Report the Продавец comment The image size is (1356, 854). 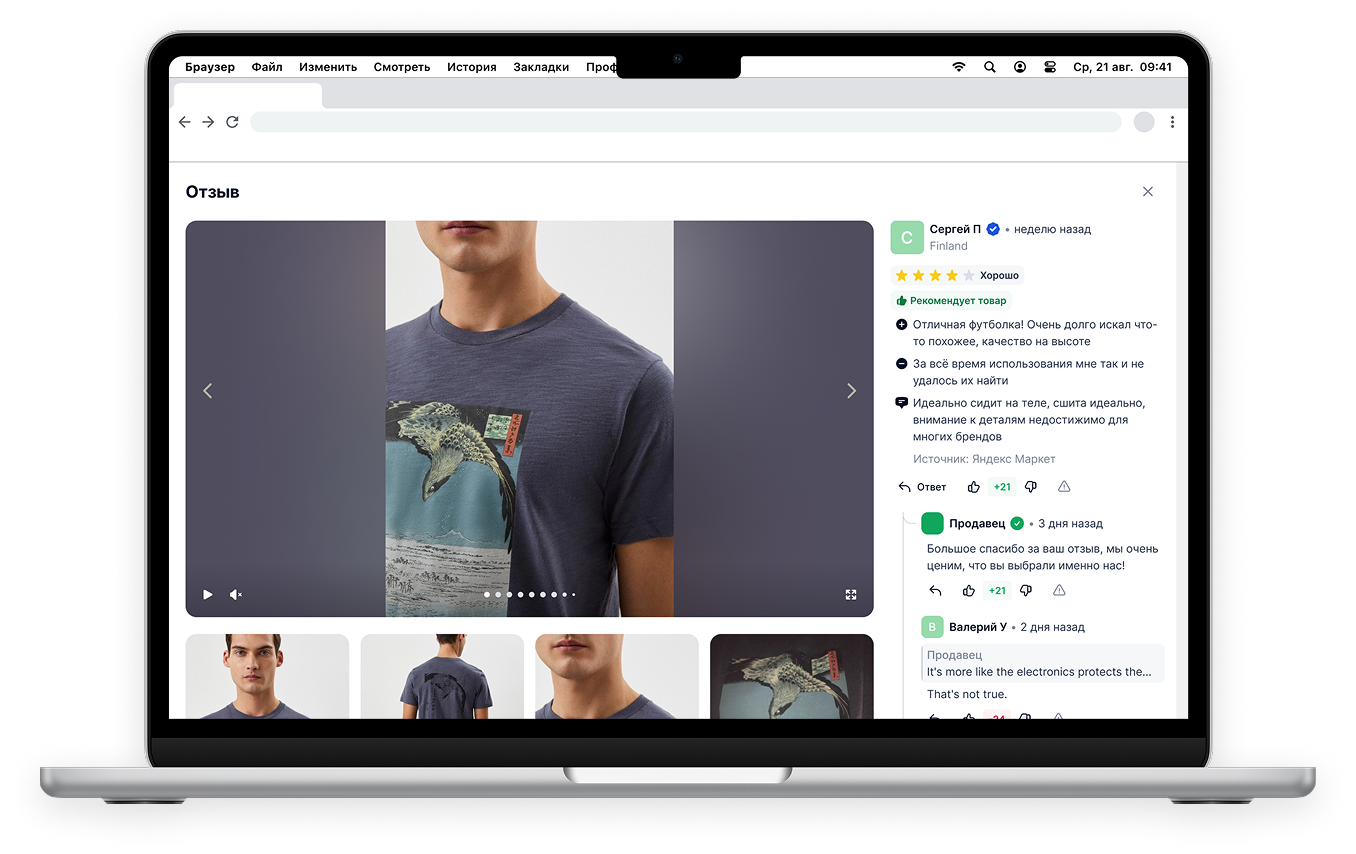tap(1059, 591)
